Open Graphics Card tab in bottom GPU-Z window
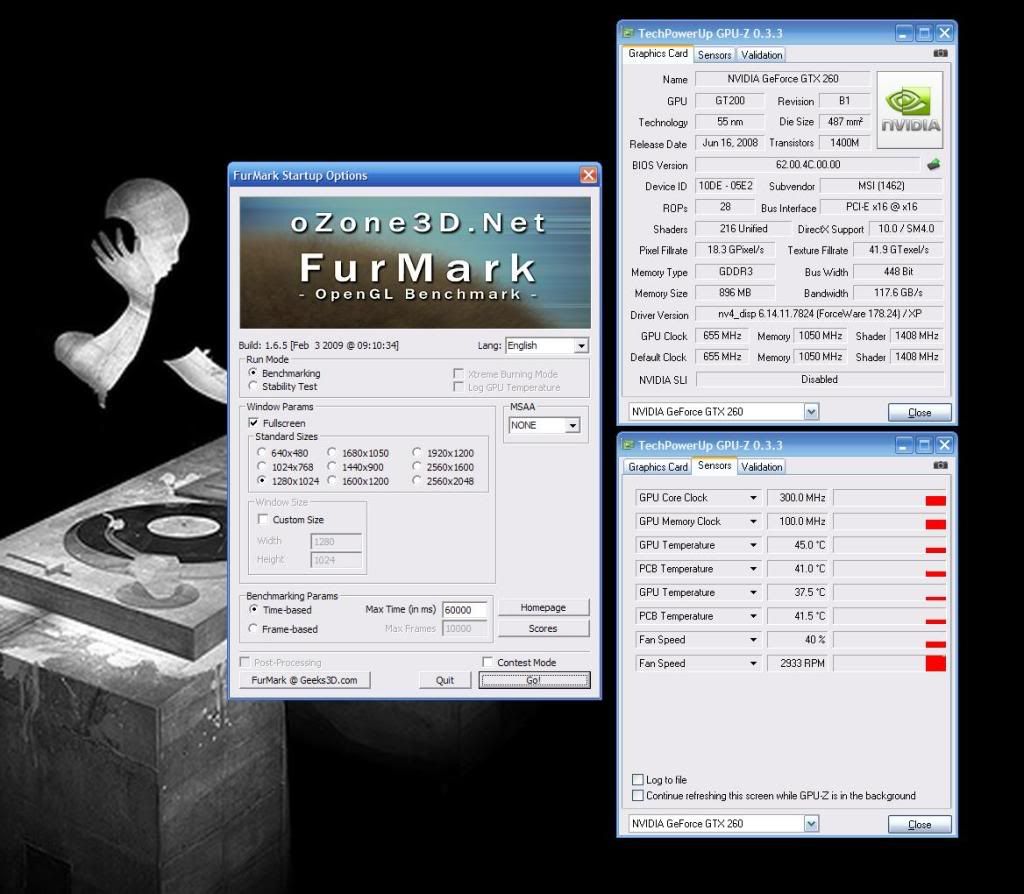The image size is (1024, 894). tap(658, 467)
